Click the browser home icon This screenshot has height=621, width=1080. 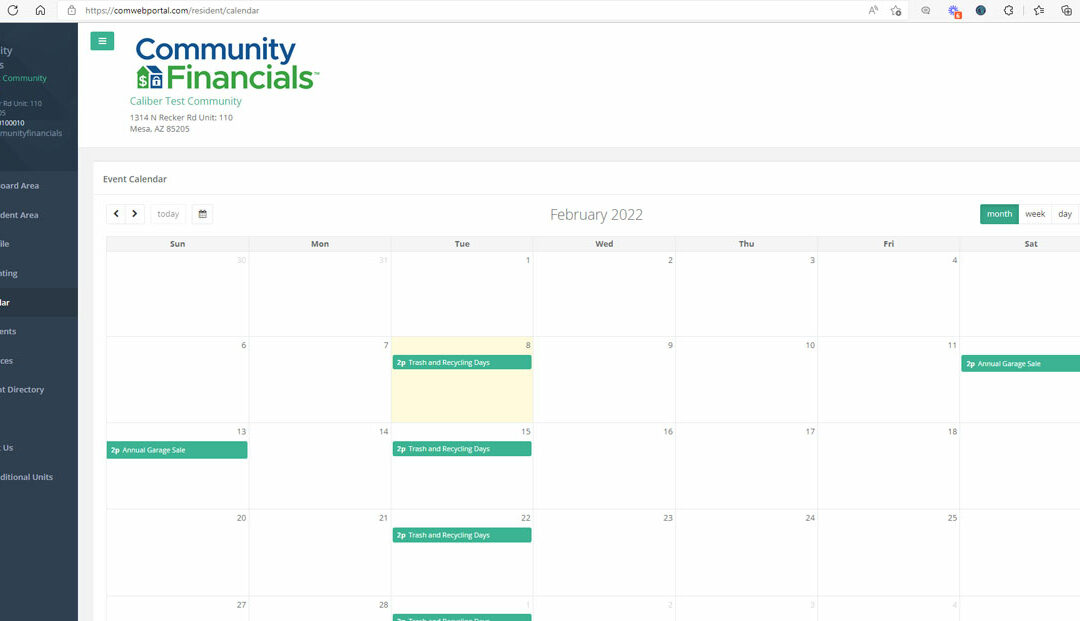point(40,10)
